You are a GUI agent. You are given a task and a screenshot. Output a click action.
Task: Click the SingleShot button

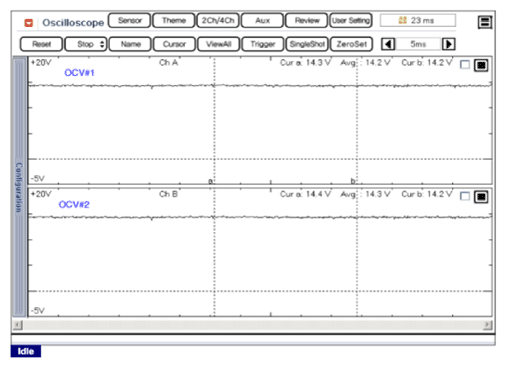[307, 44]
